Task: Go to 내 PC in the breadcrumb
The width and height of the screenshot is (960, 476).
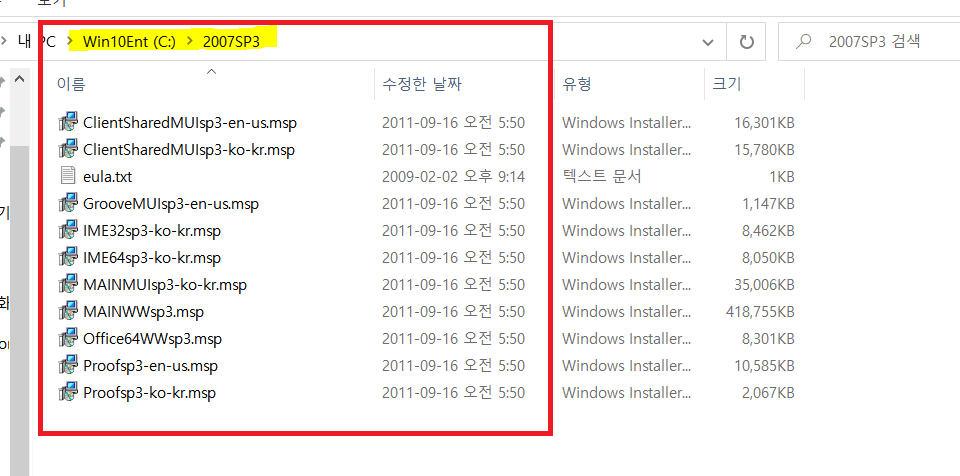Action: click(x=37, y=42)
